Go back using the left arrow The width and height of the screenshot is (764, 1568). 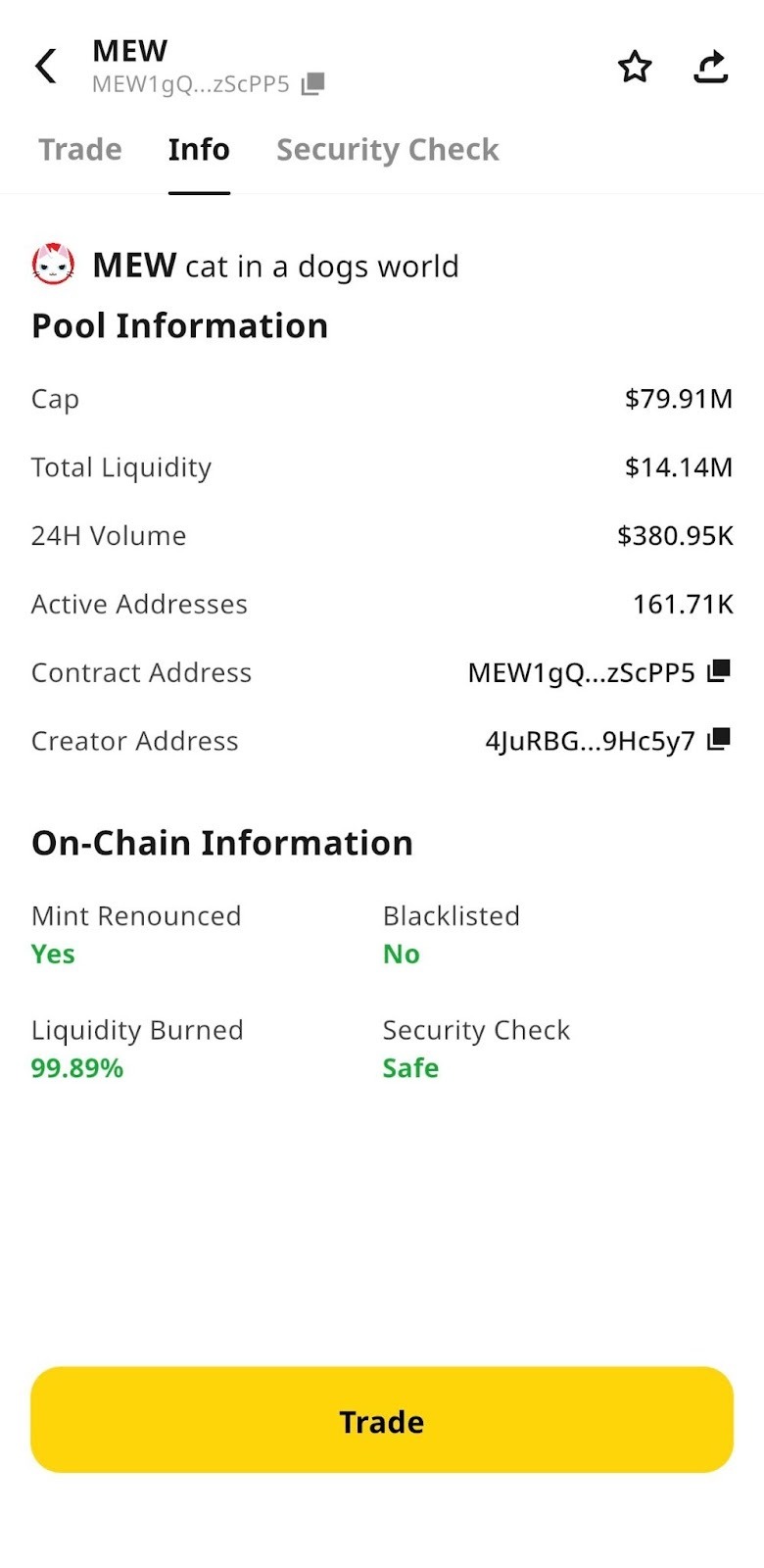pyautogui.click(x=46, y=67)
